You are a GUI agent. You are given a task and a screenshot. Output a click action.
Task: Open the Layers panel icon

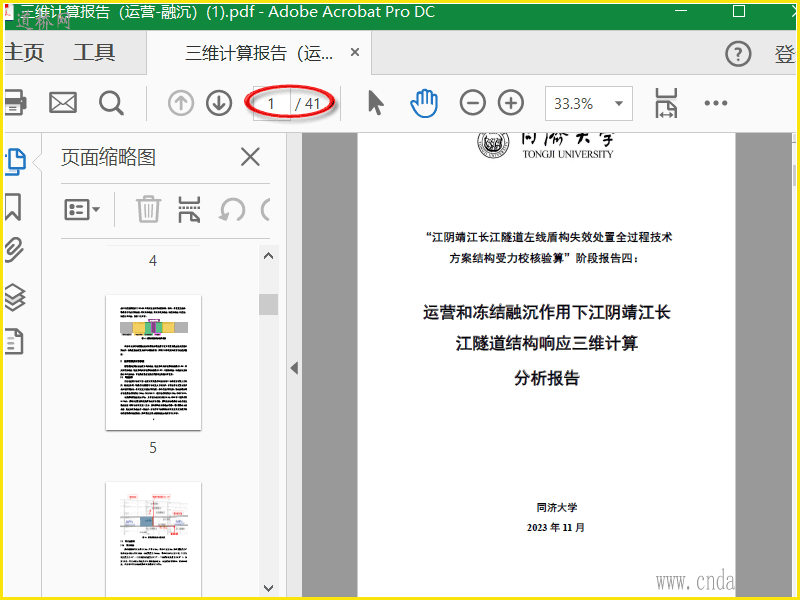click(x=15, y=297)
